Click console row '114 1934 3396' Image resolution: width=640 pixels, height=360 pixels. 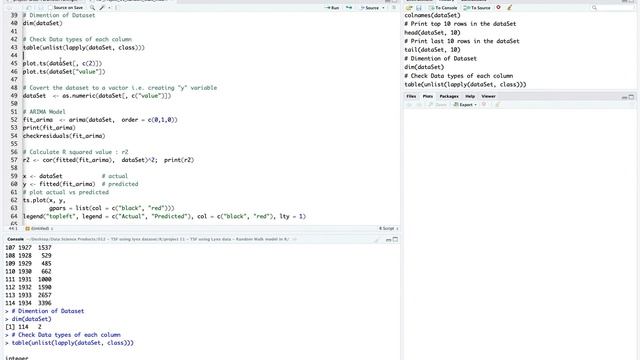pyautogui.click(x=28, y=303)
